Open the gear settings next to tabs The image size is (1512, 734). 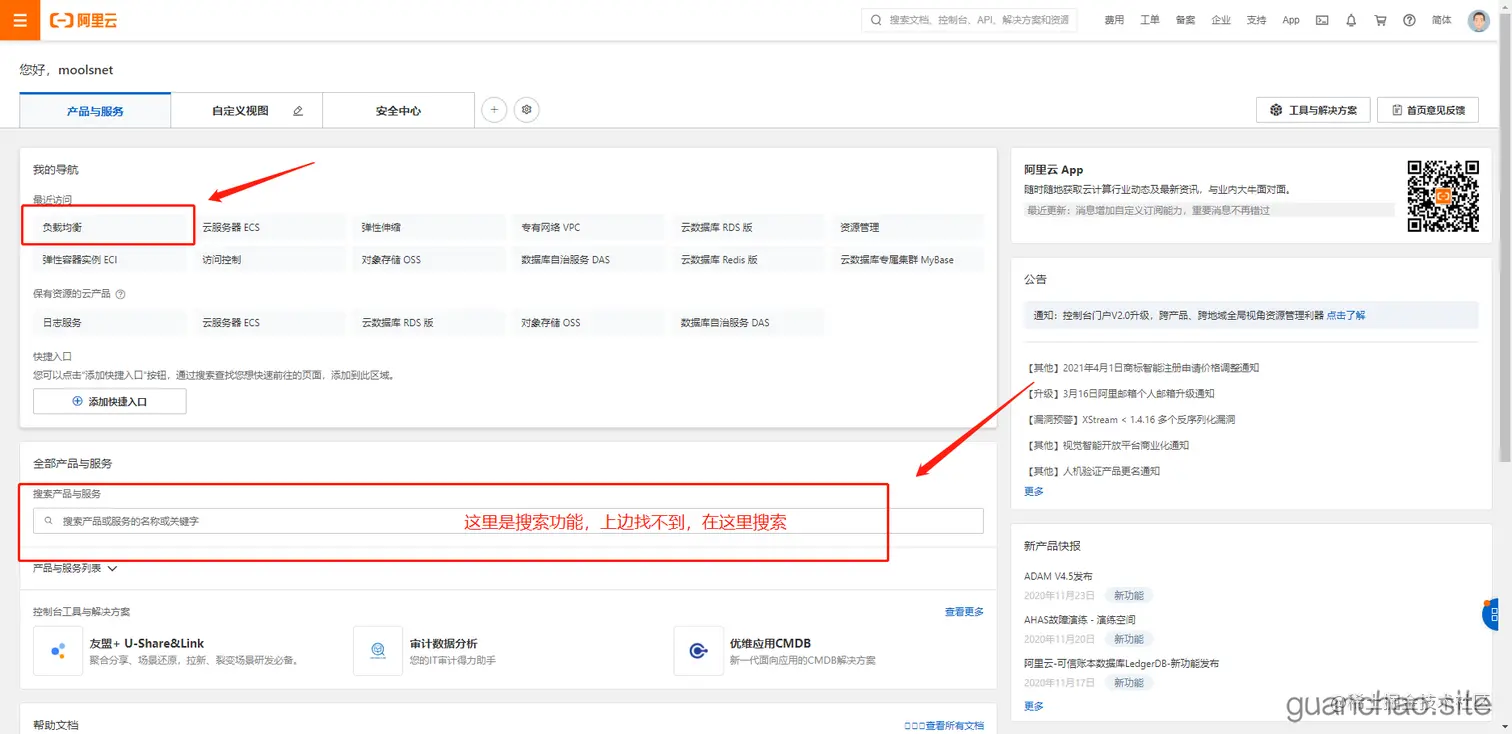tap(527, 110)
